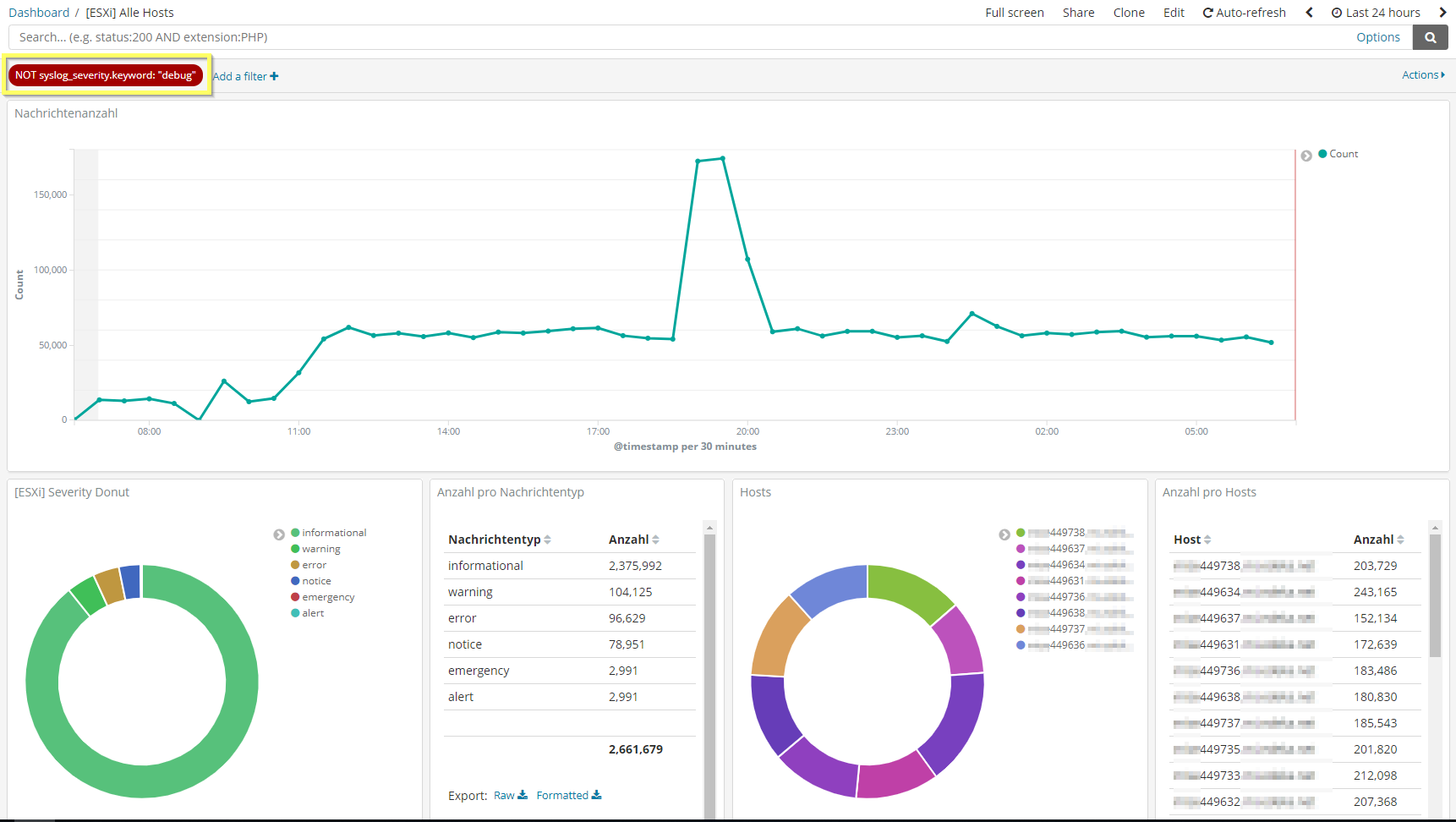This screenshot has width=1456, height=822.
Task: Click informational row in Nachrichtentyp table
Action: coord(570,566)
